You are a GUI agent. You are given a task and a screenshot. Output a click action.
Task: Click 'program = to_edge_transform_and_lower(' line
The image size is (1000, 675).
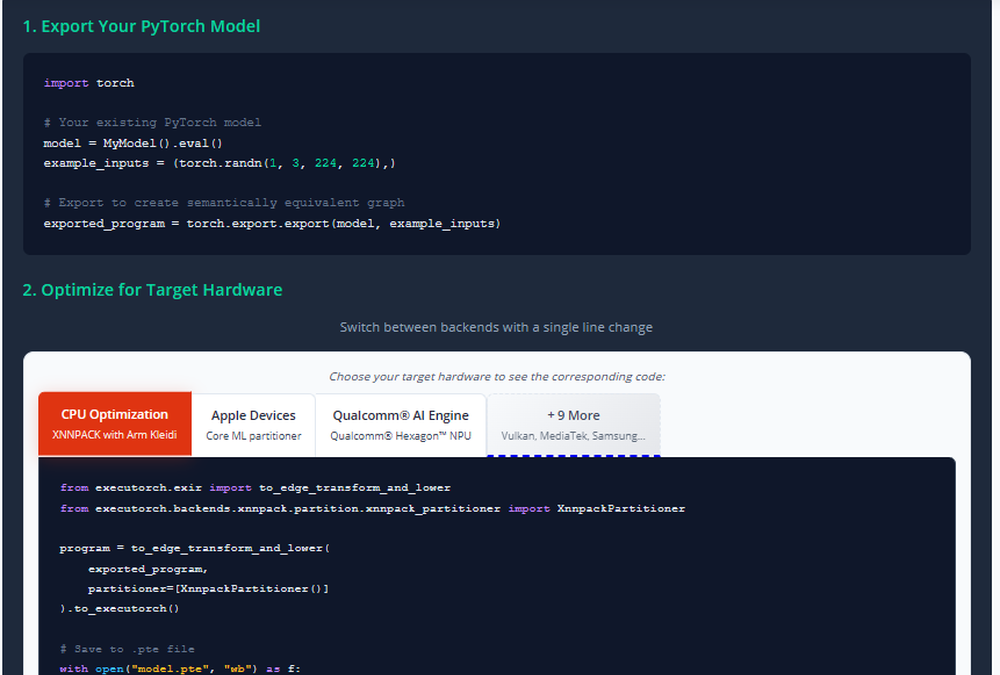195,548
